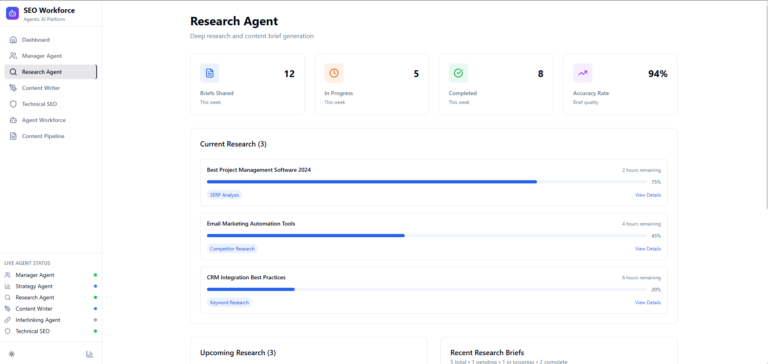The height and width of the screenshot is (364, 768).
Task: View Details for Email Marketing Automation Tools
Action: pyautogui.click(x=648, y=249)
